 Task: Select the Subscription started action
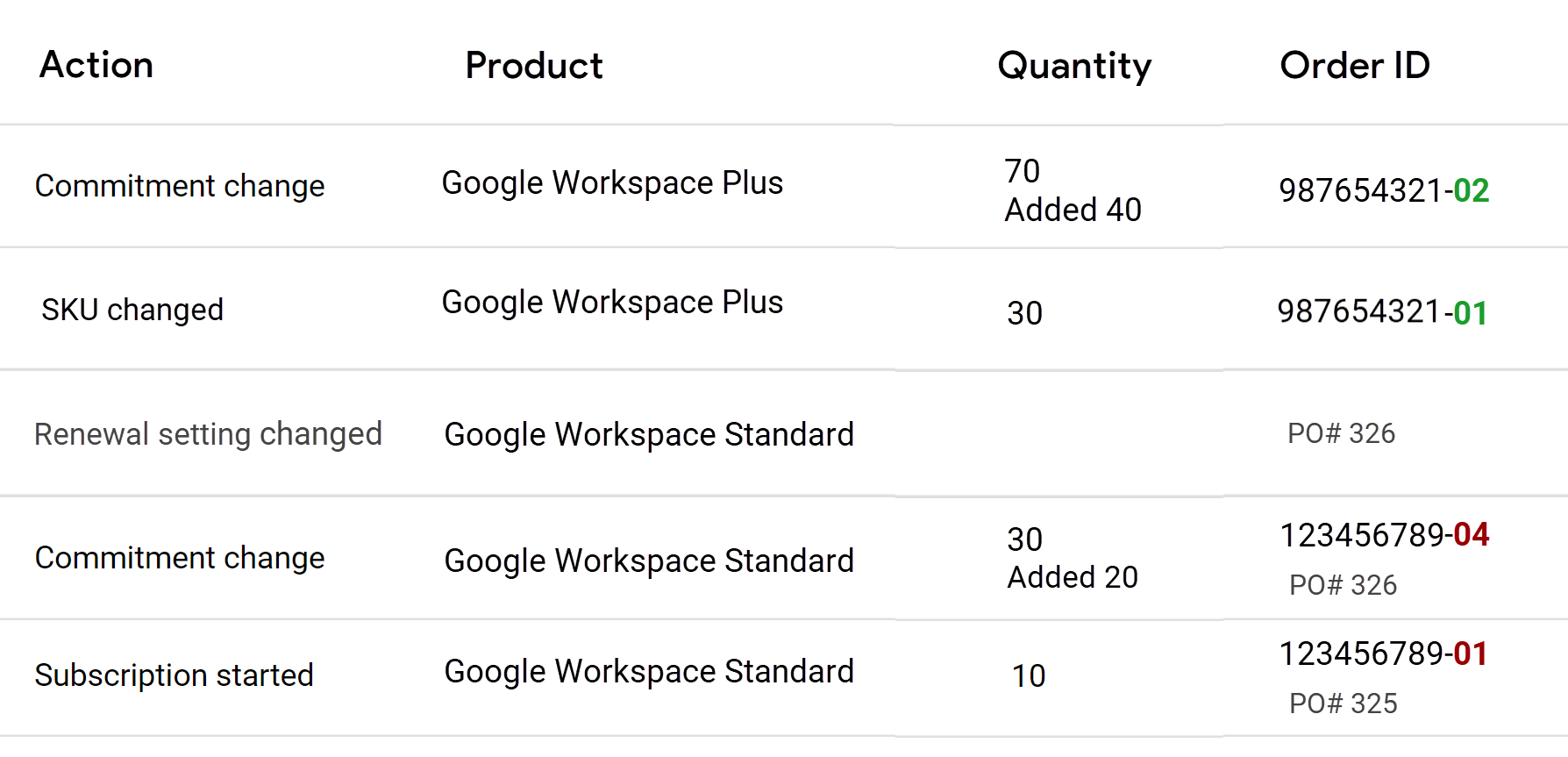click(x=174, y=675)
